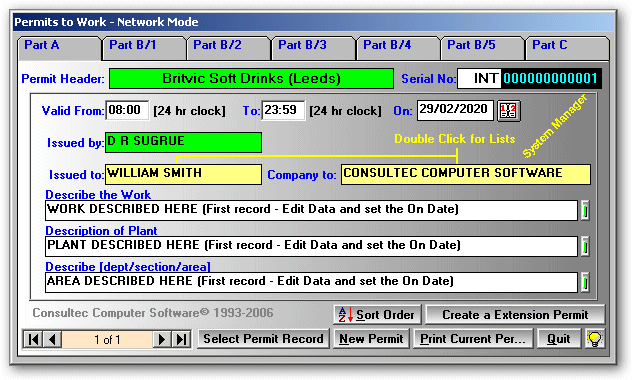This screenshot has width=632, height=380.
Task: Click the Consultec Computer Software copyright text
Action: (x=153, y=313)
